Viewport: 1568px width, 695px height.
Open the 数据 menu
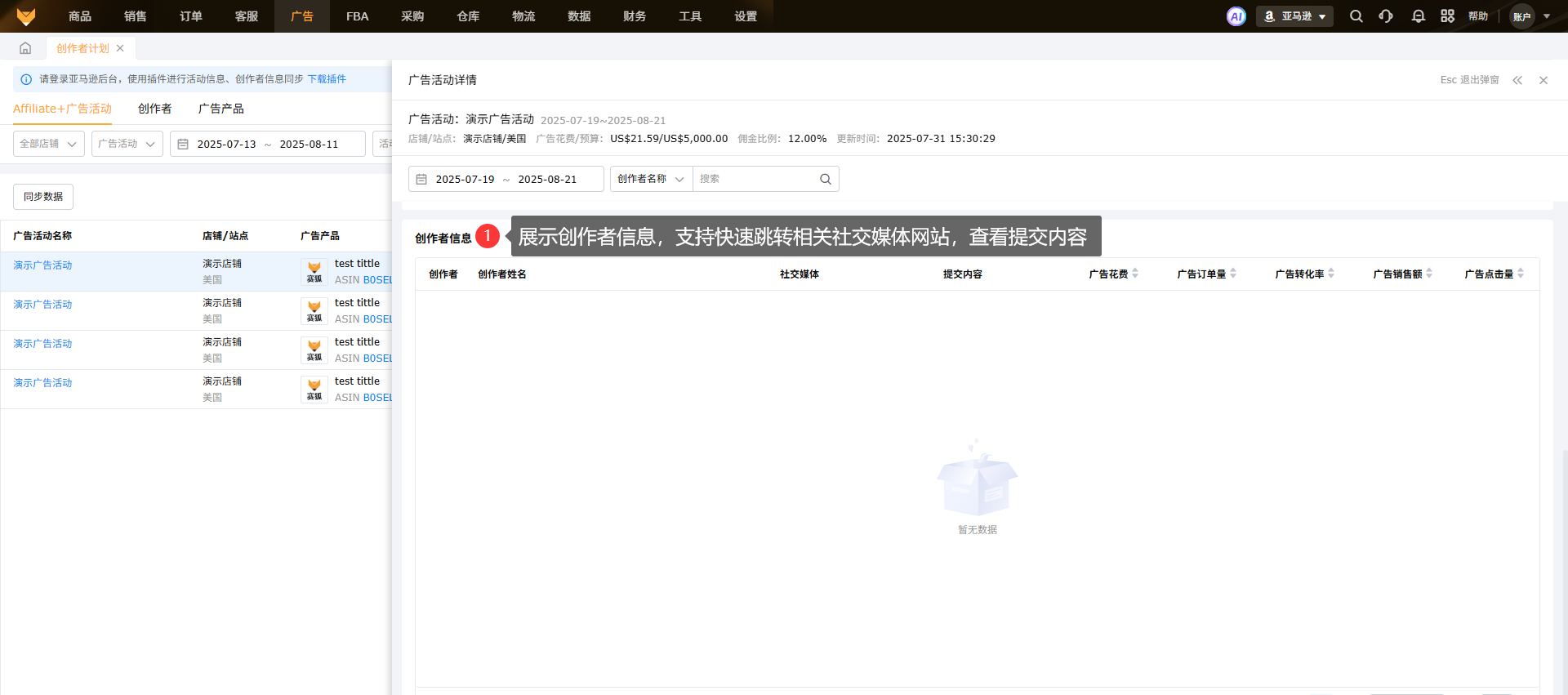(x=580, y=16)
